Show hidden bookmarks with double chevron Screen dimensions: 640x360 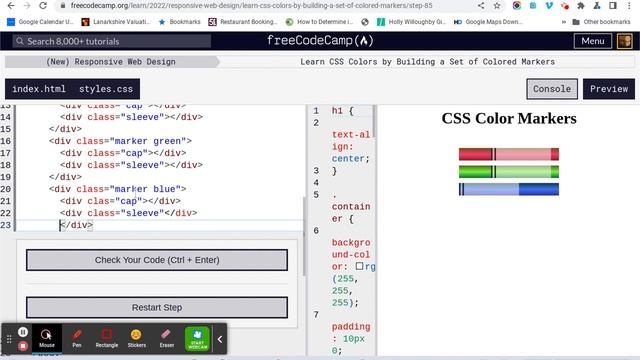click(564, 22)
